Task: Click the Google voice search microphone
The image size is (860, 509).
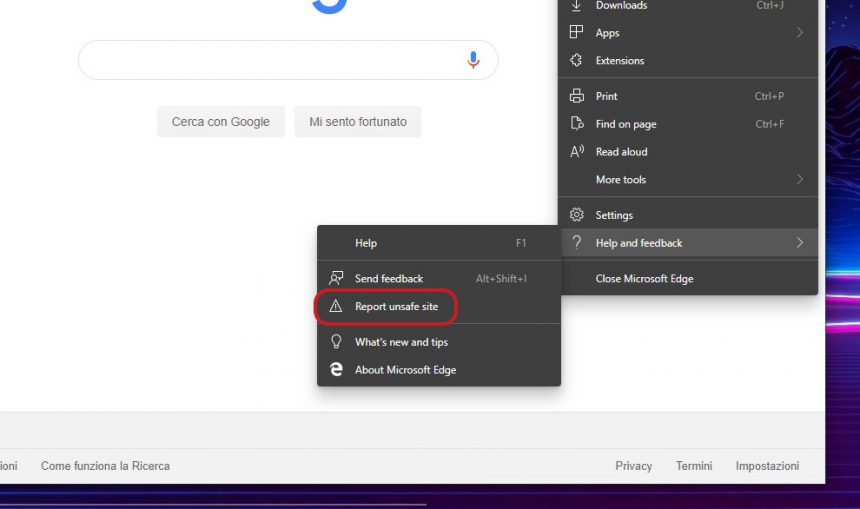Action: [473, 60]
